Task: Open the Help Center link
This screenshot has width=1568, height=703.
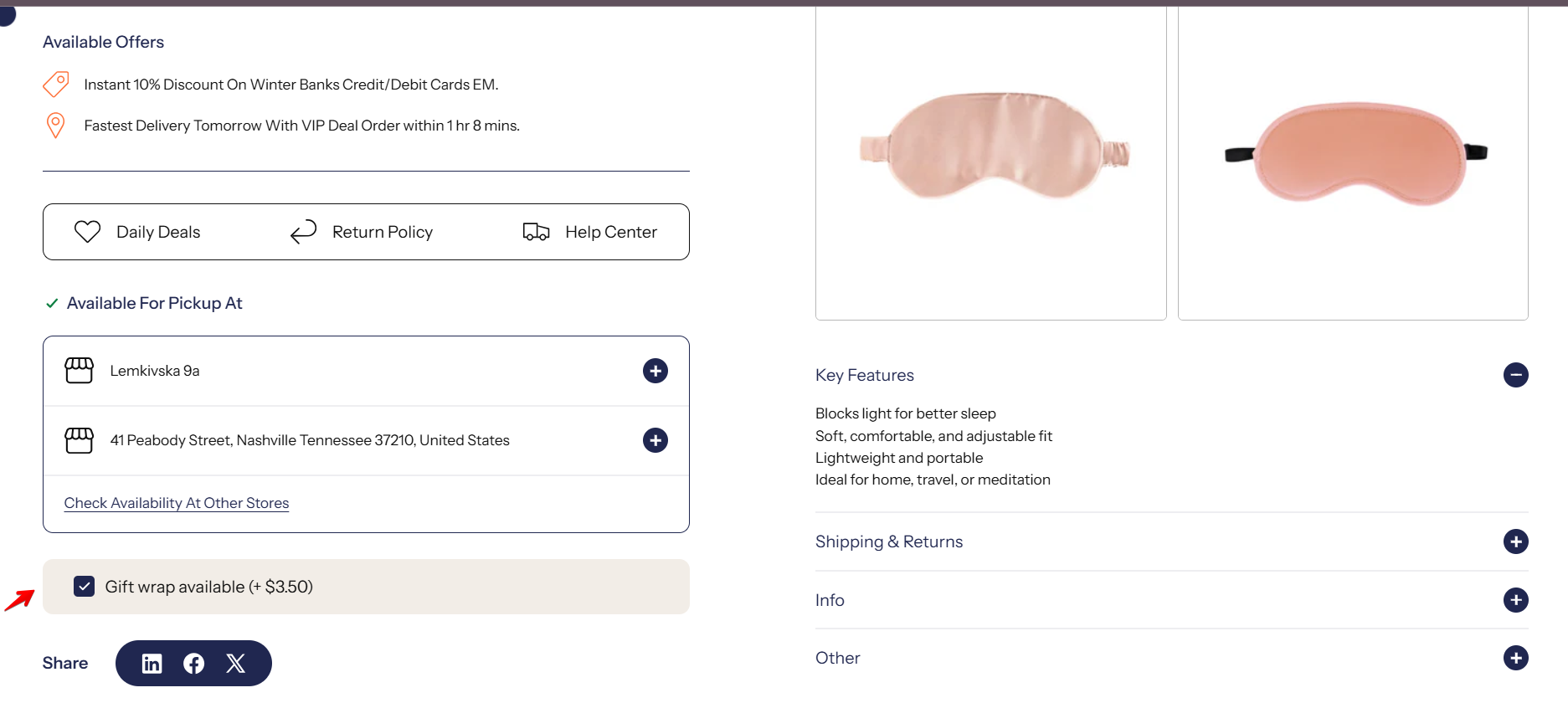Action: [610, 232]
